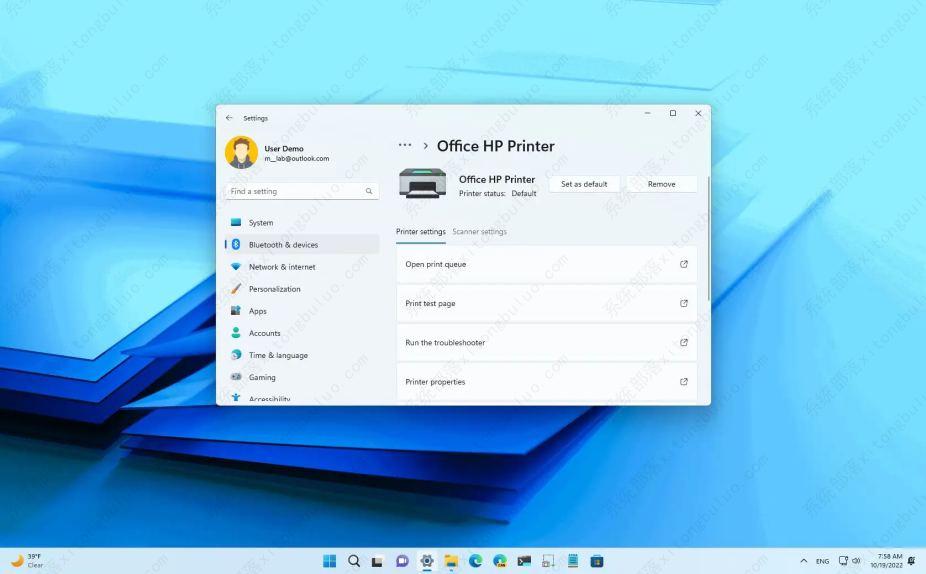926x574 pixels.
Task: Open Task View from the taskbar
Action: click(x=377, y=561)
